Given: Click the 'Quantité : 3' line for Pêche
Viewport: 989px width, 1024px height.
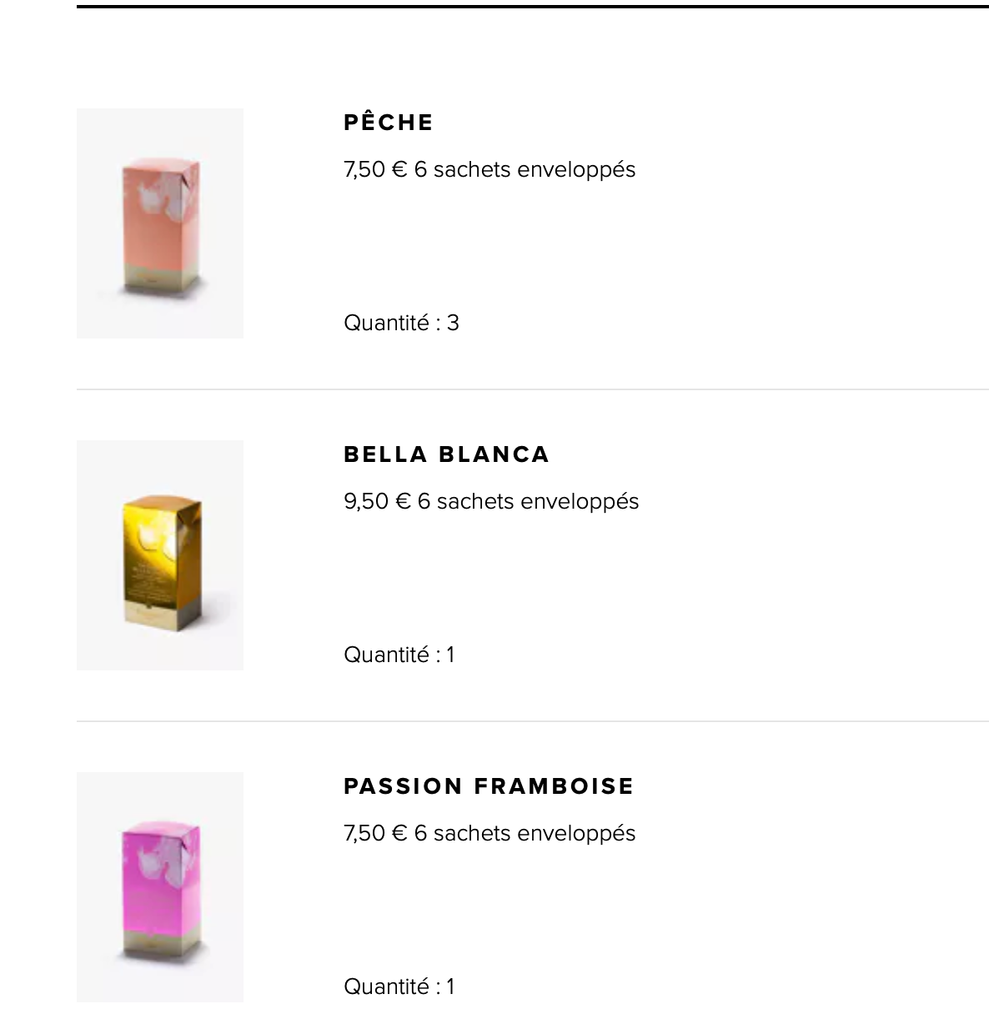Looking at the screenshot, I should click(x=401, y=323).
